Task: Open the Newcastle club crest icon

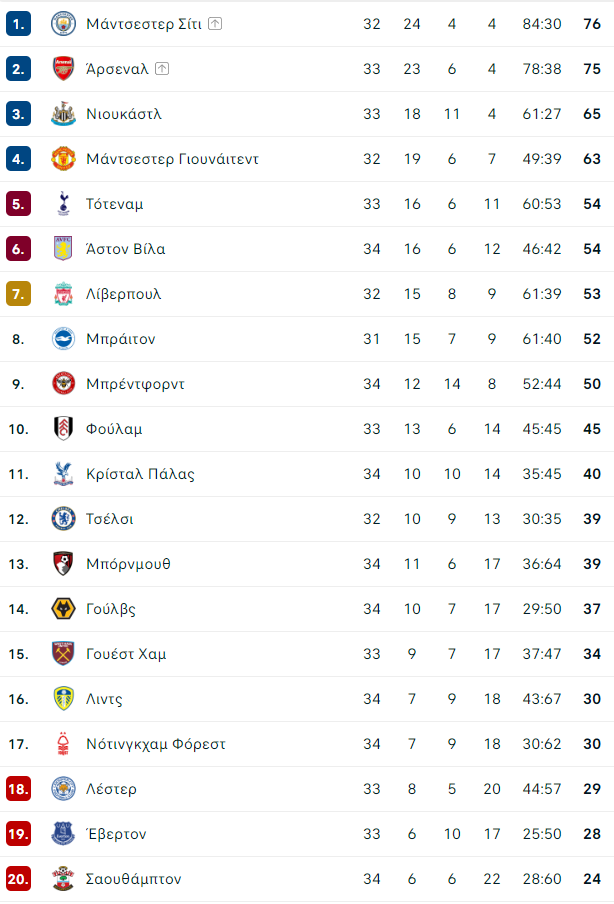Action: [63, 114]
